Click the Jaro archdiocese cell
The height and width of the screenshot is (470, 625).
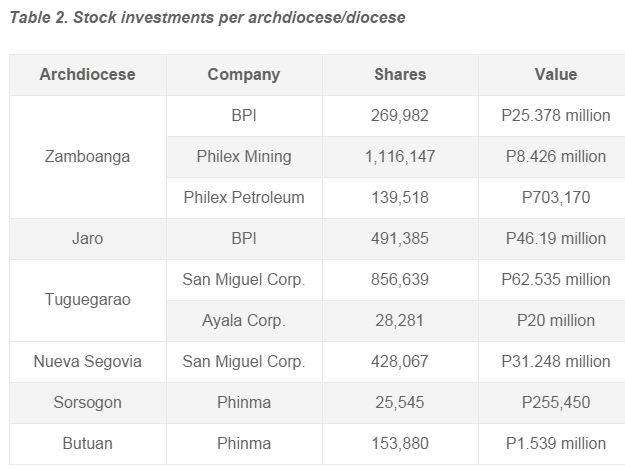coord(88,239)
